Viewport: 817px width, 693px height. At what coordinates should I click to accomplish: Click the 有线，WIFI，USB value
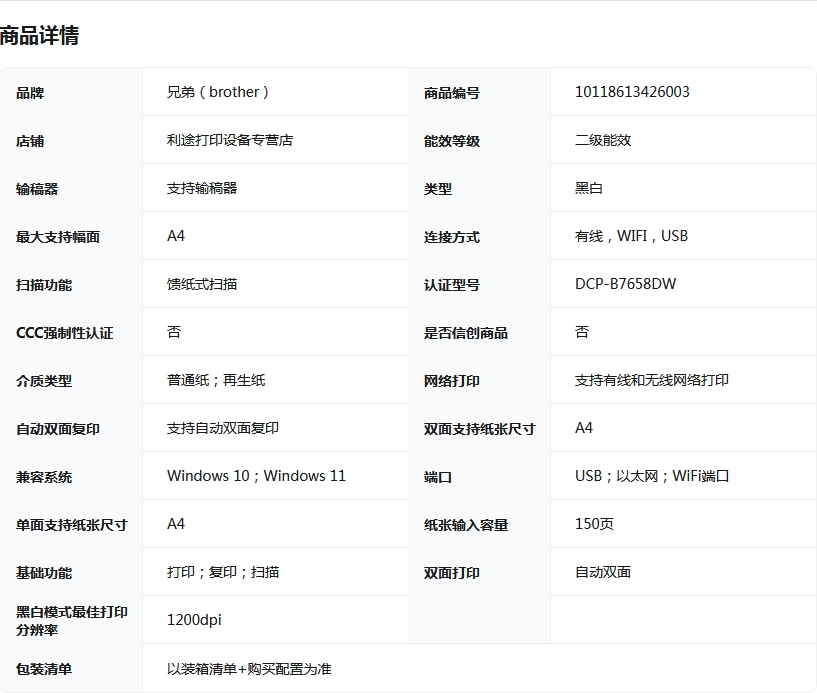click(x=632, y=236)
